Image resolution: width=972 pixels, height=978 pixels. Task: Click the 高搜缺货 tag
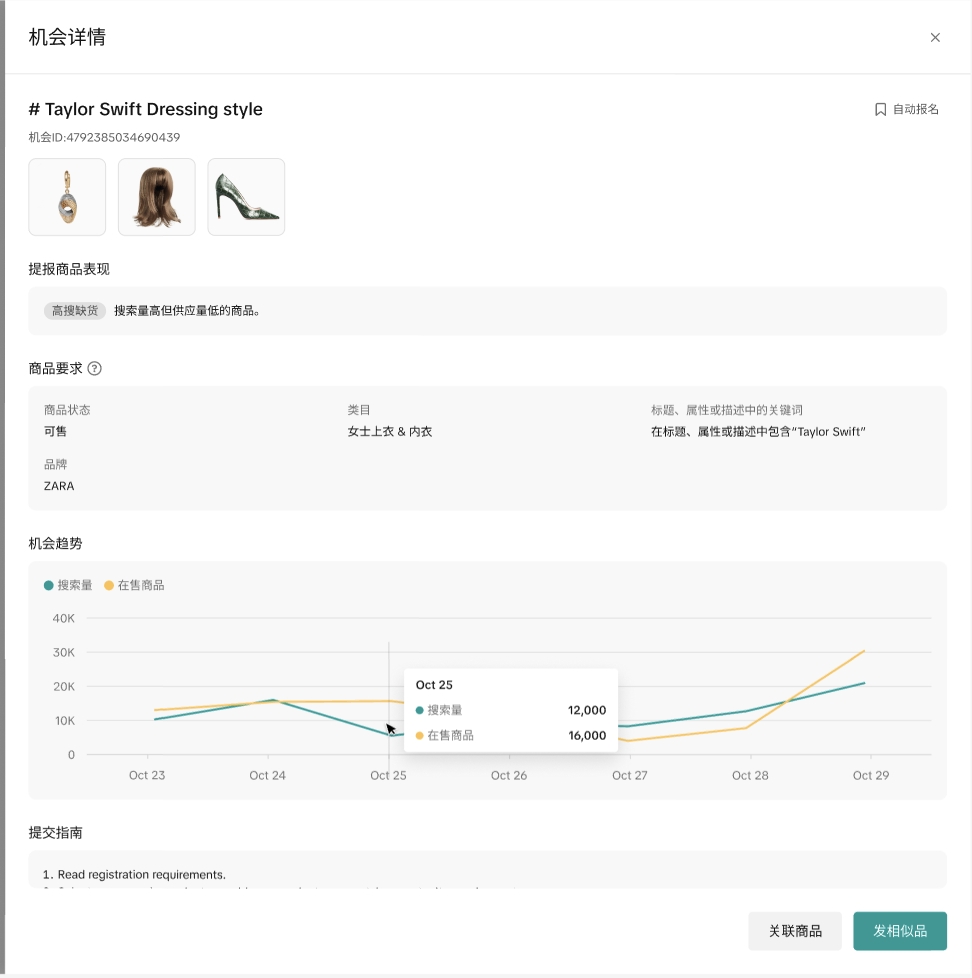(x=75, y=311)
